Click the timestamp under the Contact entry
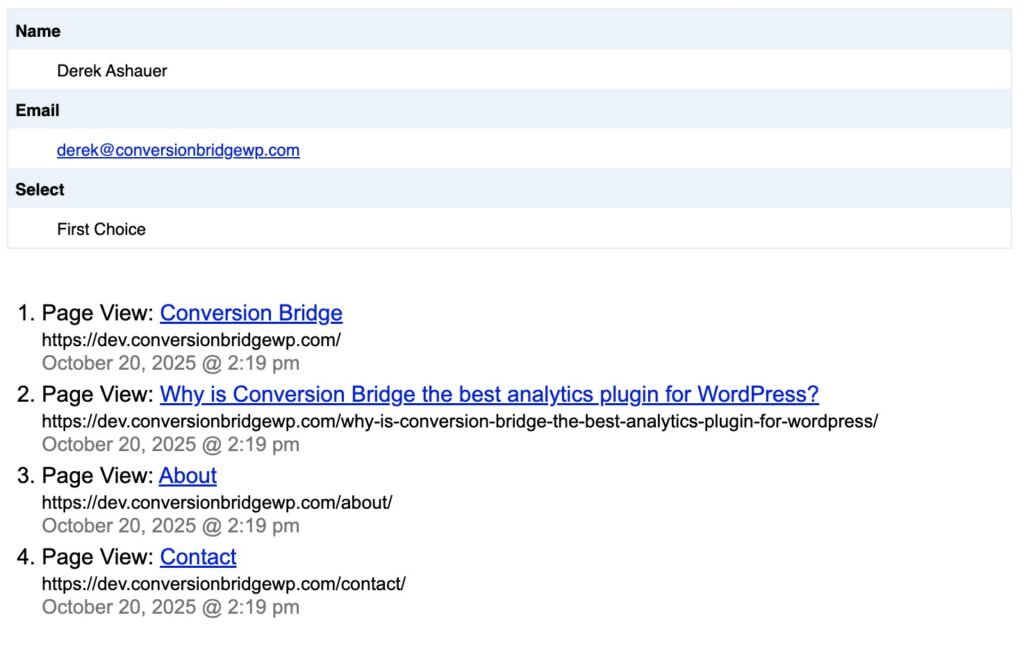Image resolution: width=1024 pixels, height=645 pixels. click(x=170, y=607)
